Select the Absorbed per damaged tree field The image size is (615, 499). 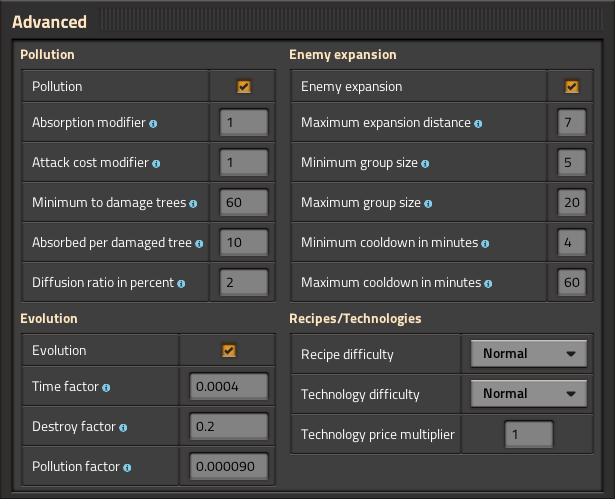pos(244,242)
